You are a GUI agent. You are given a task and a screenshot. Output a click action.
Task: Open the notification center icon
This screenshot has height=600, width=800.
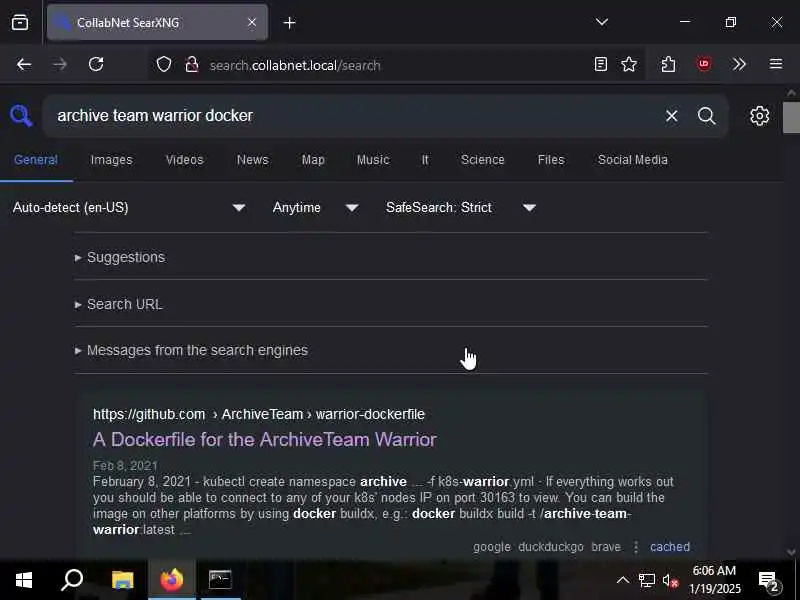[769, 580]
